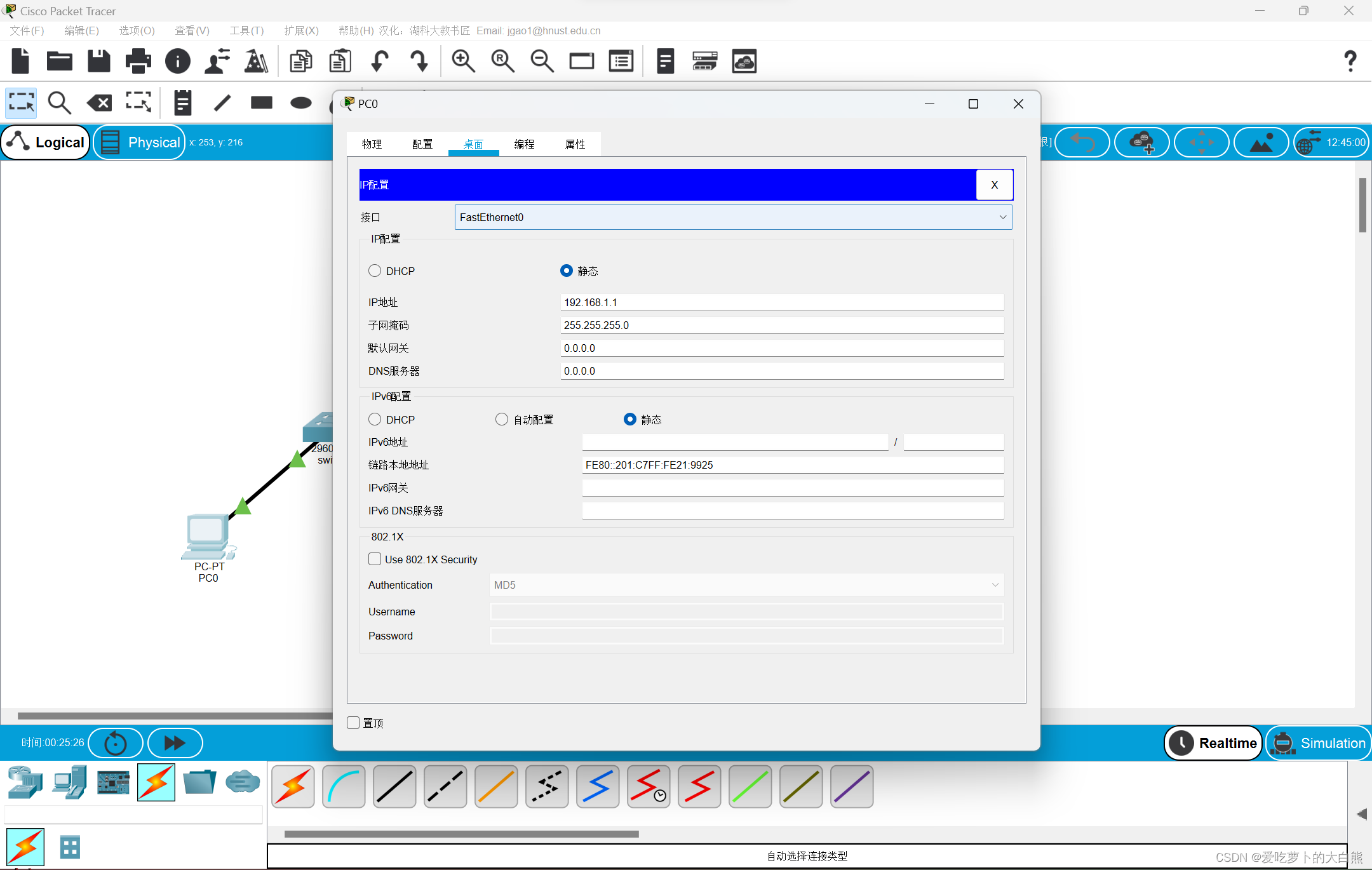Enable Use 802.1X Security checkbox

[375, 559]
